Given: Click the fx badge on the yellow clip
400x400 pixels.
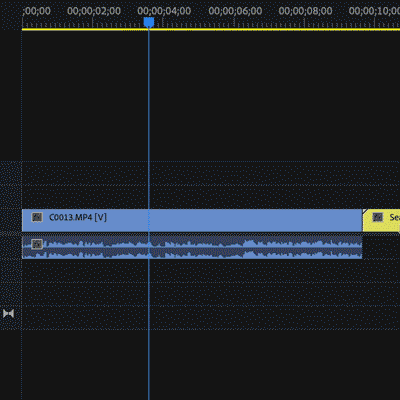Looking at the screenshot, I should coord(378,217).
